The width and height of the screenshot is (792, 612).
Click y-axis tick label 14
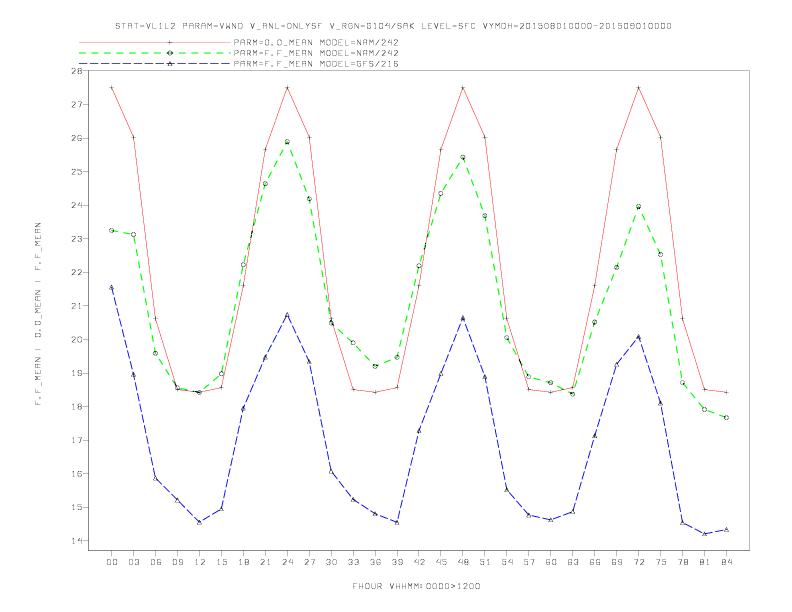pos(77,541)
